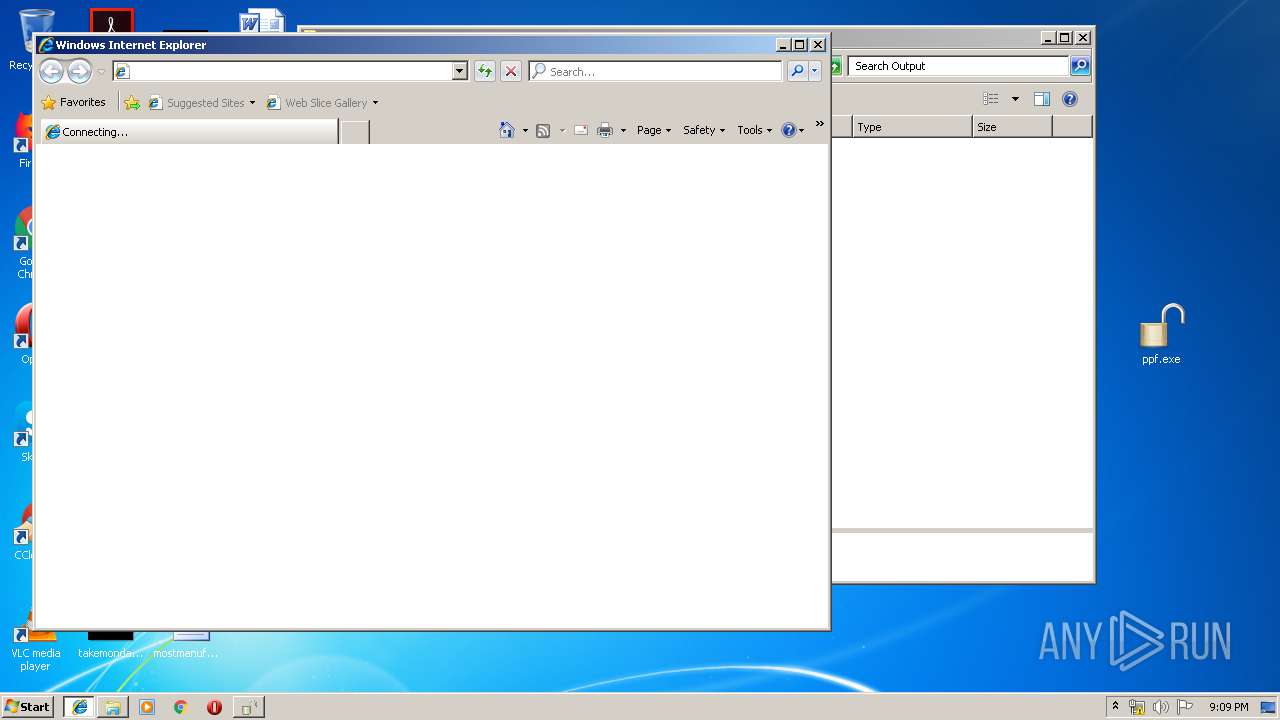Open search provider dropdown next to magnifier

click(x=815, y=71)
